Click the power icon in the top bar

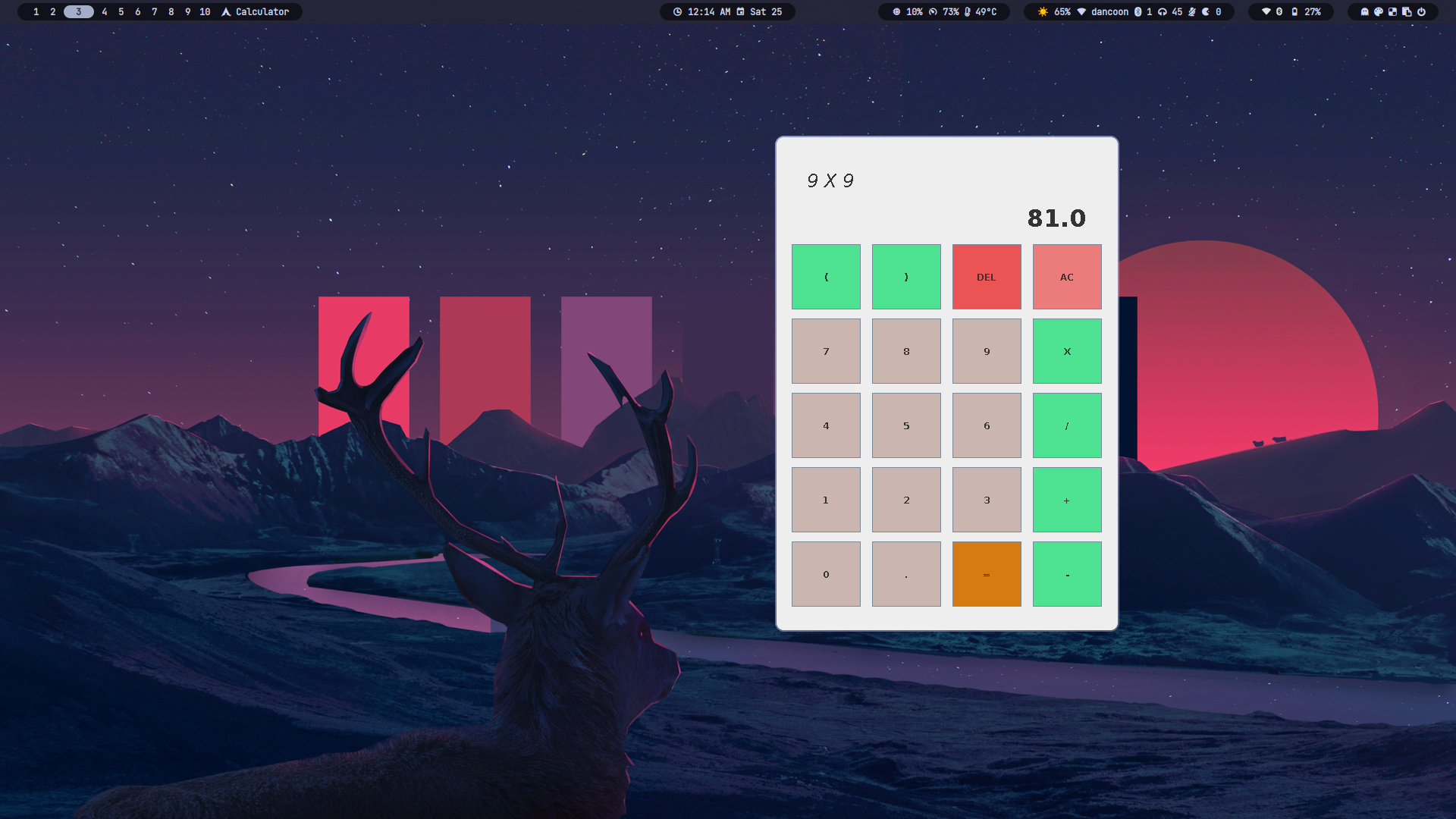pos(1422,11)
